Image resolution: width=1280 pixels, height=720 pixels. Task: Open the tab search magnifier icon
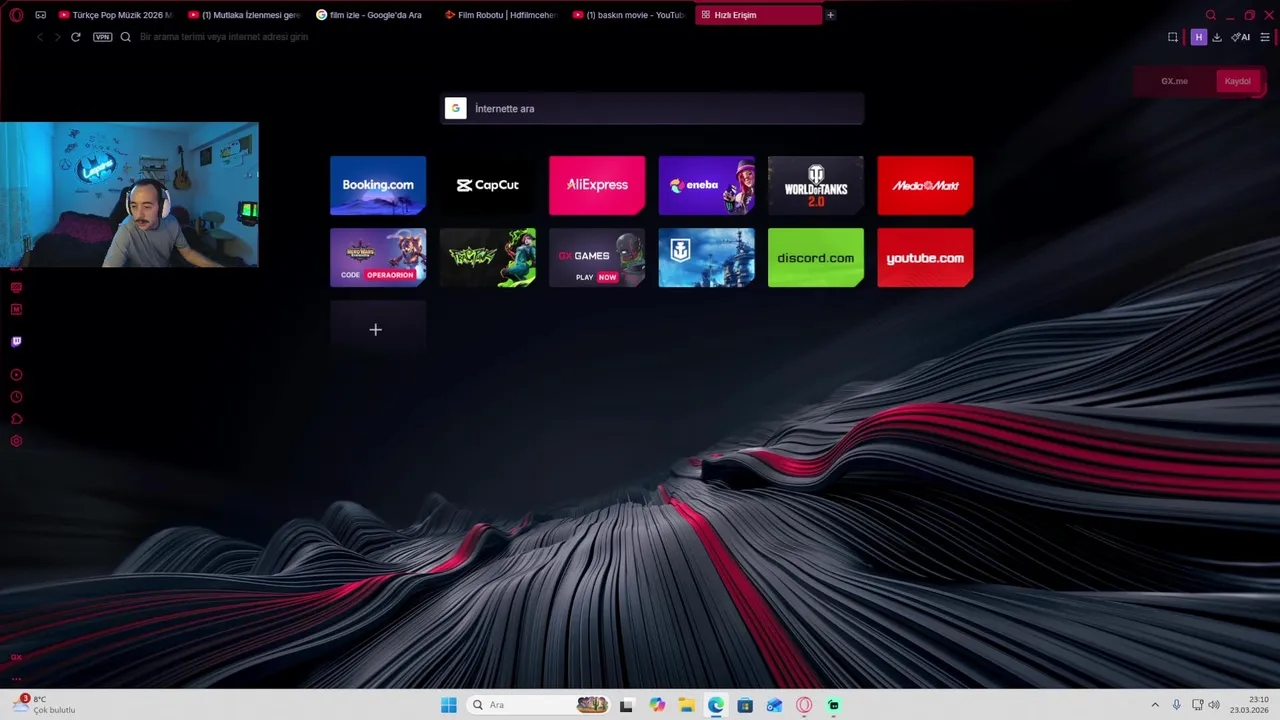click(1211, 15)
